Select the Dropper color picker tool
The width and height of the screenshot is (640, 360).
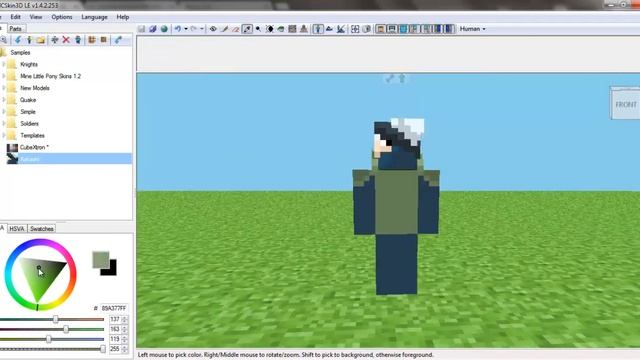coord(247,29)
